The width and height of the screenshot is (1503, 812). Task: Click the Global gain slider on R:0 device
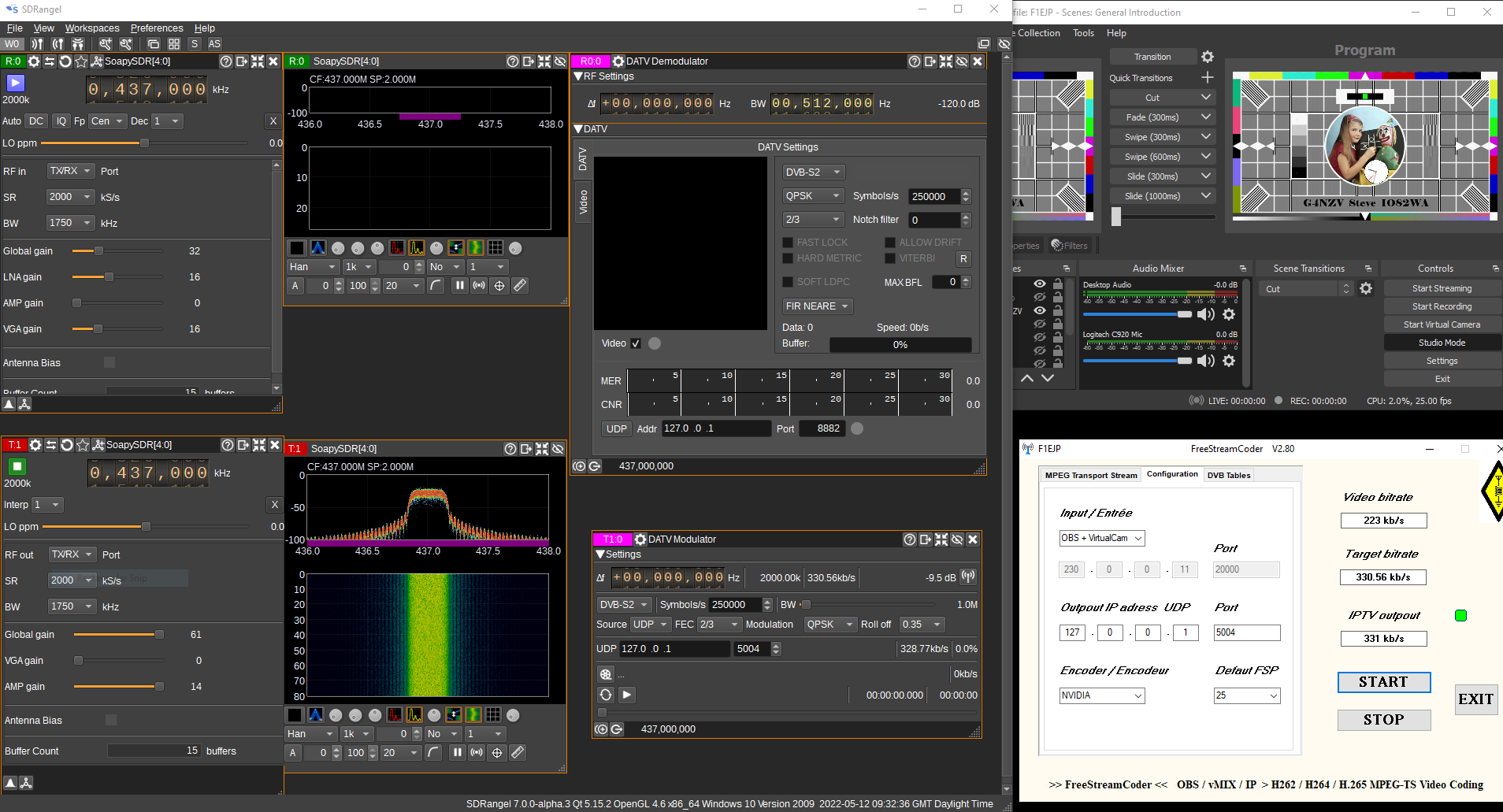click(117, 251)
